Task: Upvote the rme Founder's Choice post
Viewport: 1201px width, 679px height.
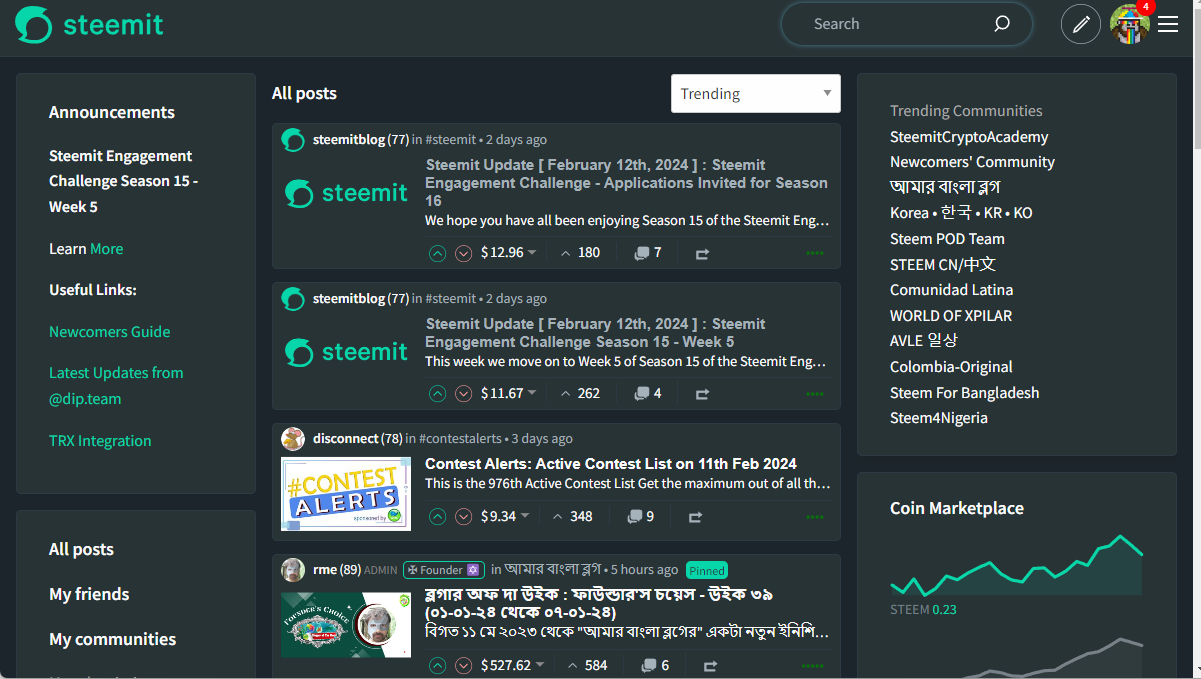Action: point(437,666)
